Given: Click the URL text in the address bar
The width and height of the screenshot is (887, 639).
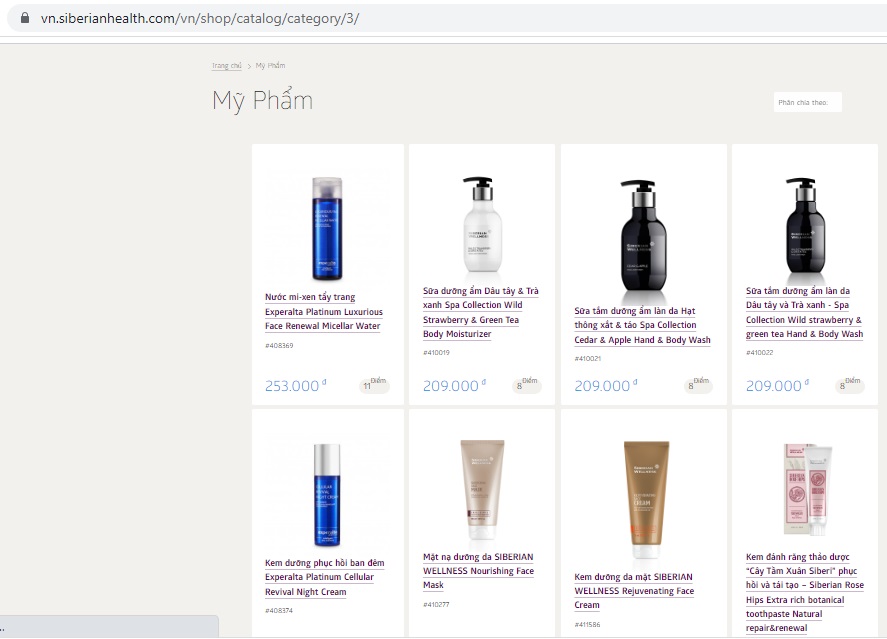Looking at the screenshot, I should [200, 19].
